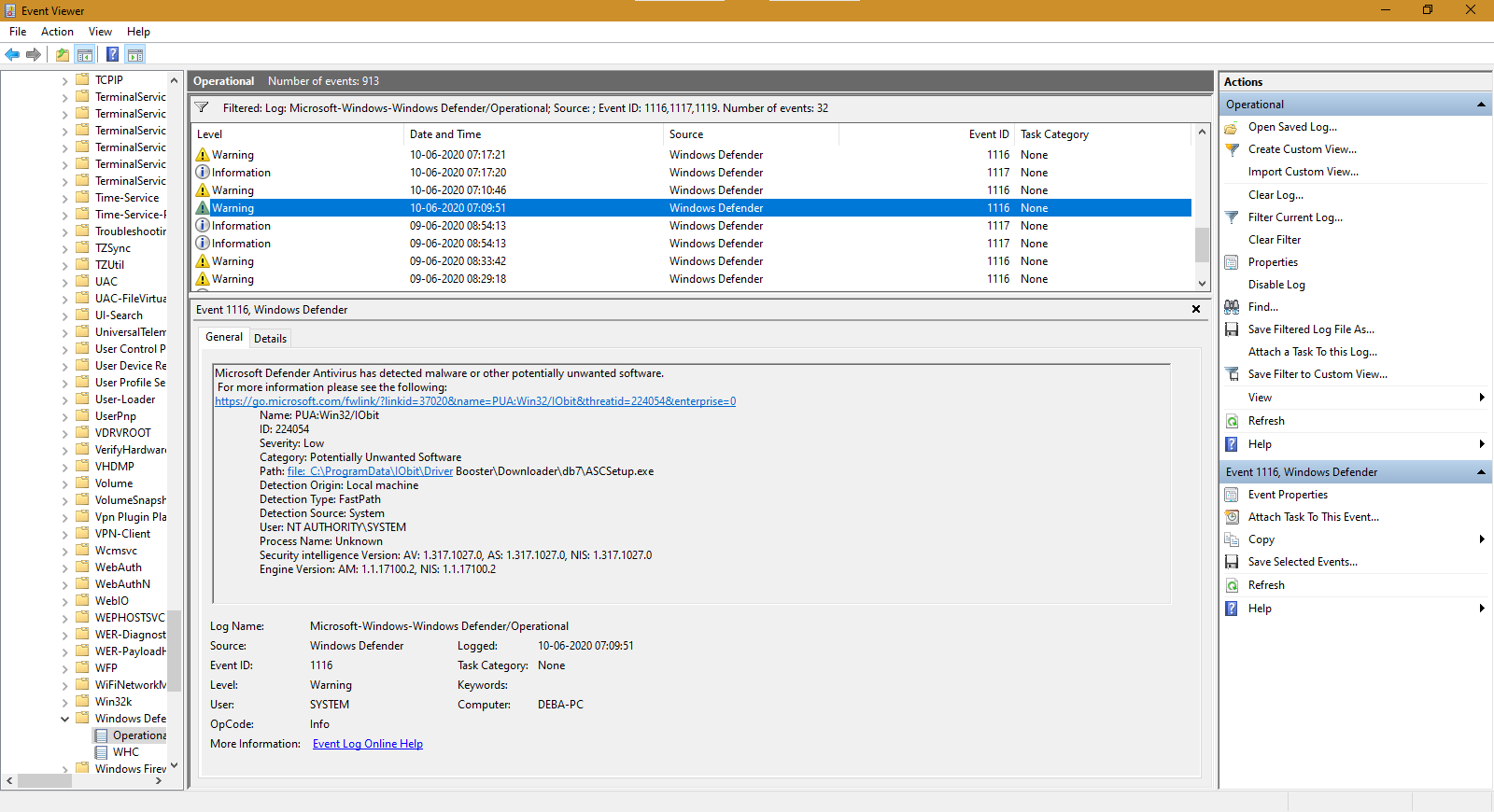The image size is (1494, 812).
Task: Click Show/Hide Action Pane toolbar icon
Action: tap(135, 54)
